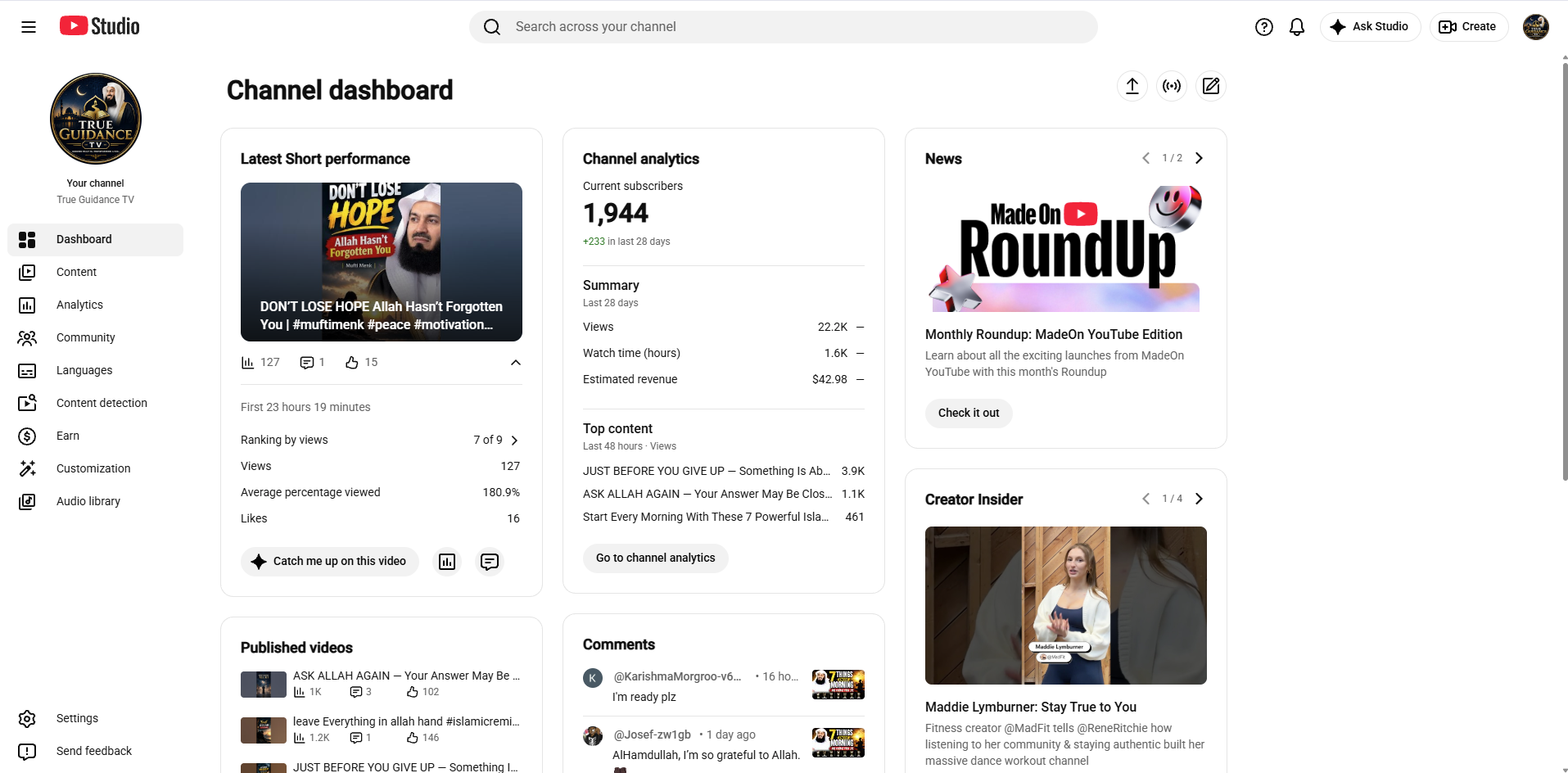Viewport: 1568px width, 773px height.
Task: Open account avatar in top bar
Action: click(1535, 27)
